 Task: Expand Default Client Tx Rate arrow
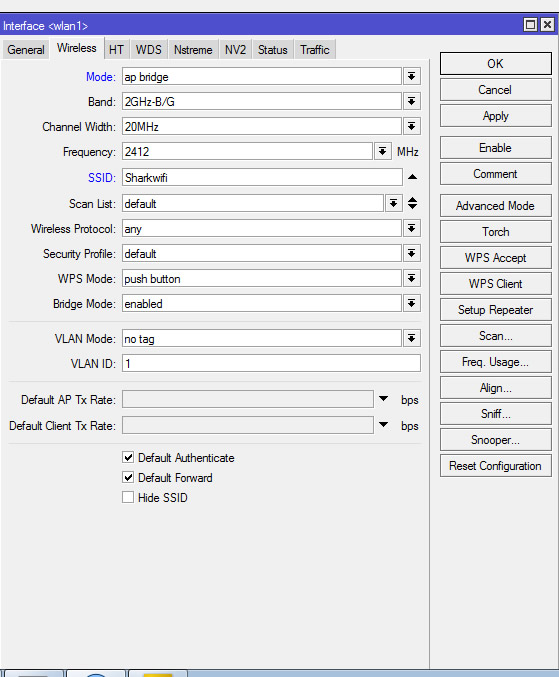click(383, 425)
